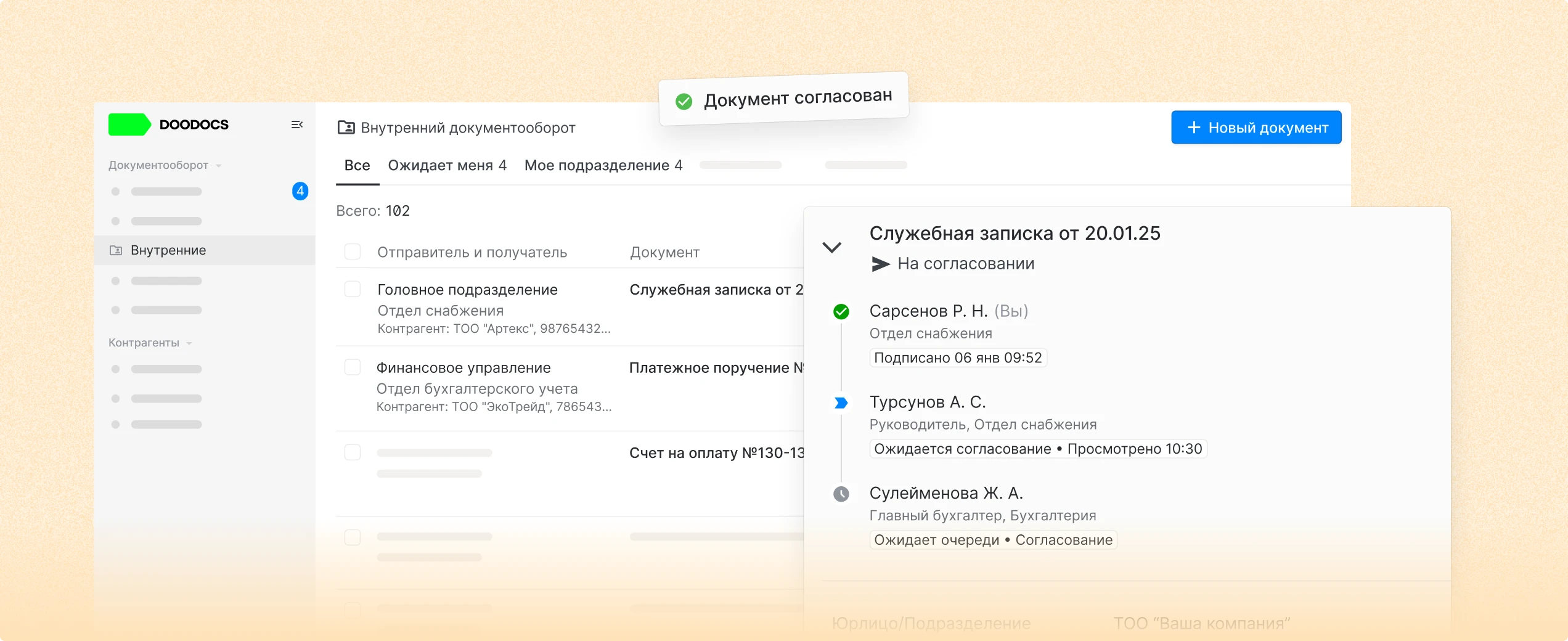Image resolution: width=1568 pixels, height=641 pixels.
Task: Open the Ожидает меня tab
Action: [x=447, y=165]
